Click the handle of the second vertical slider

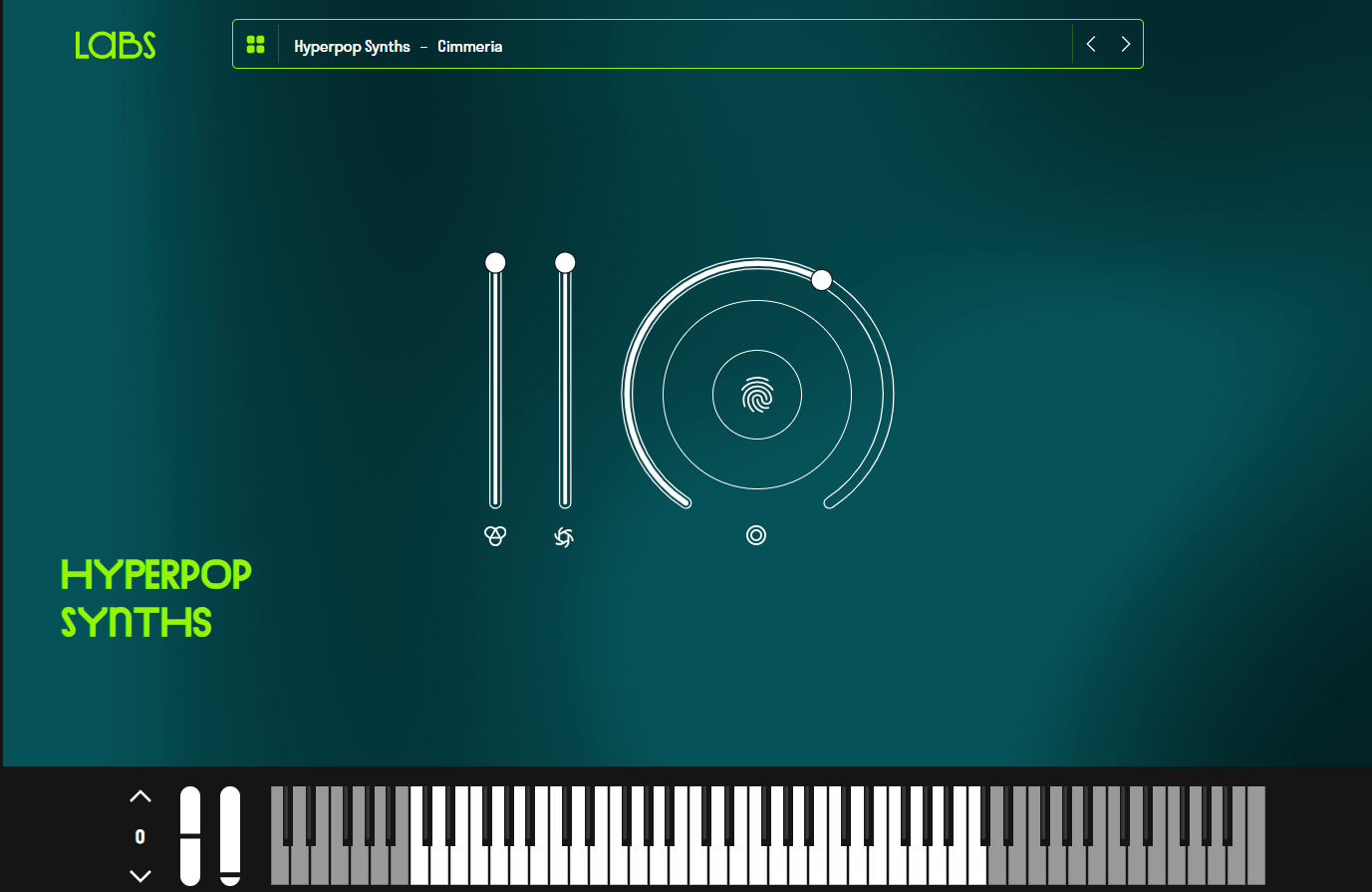565,262
